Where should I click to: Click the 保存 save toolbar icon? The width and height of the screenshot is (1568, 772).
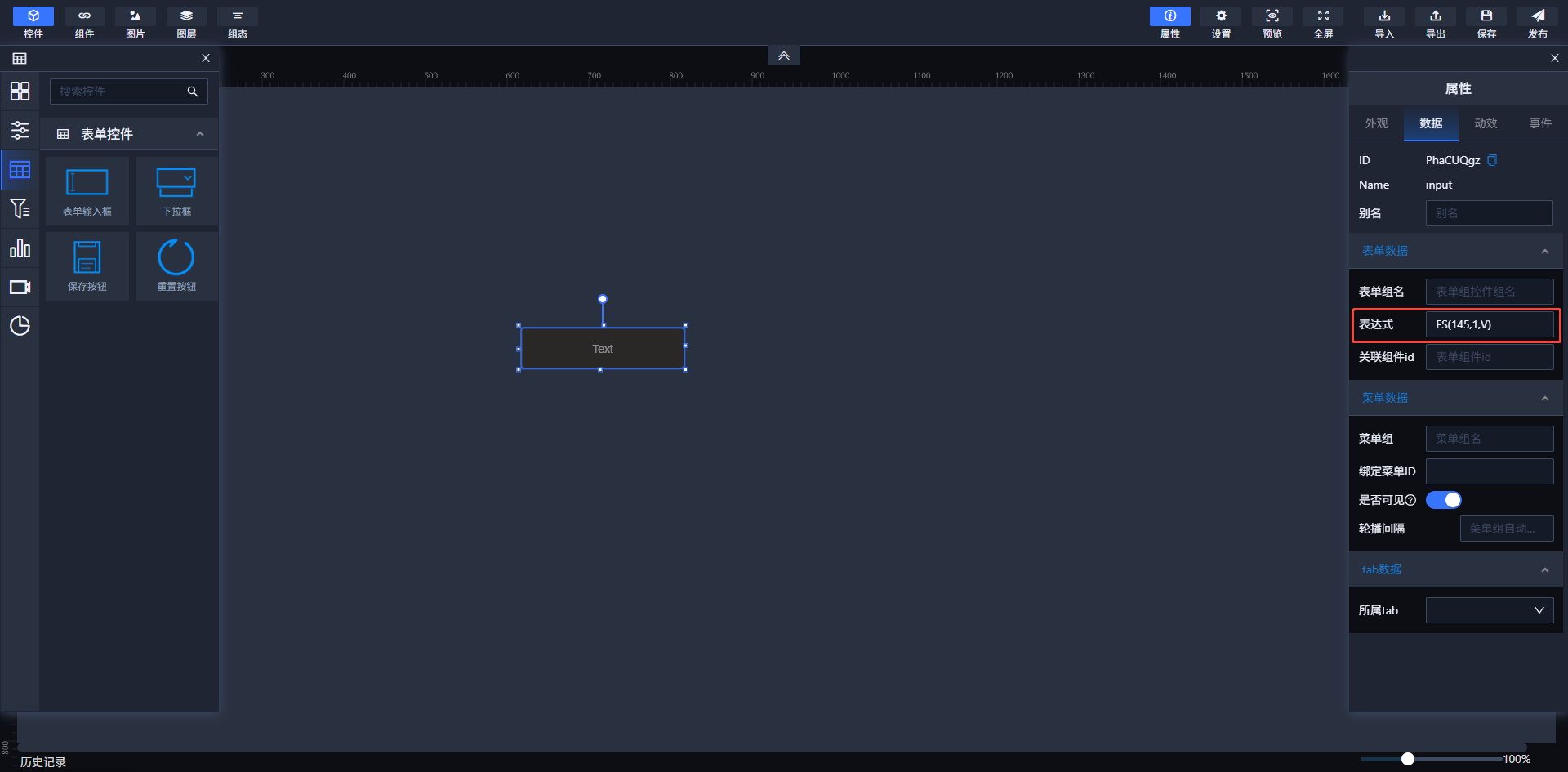(1486, 23)
